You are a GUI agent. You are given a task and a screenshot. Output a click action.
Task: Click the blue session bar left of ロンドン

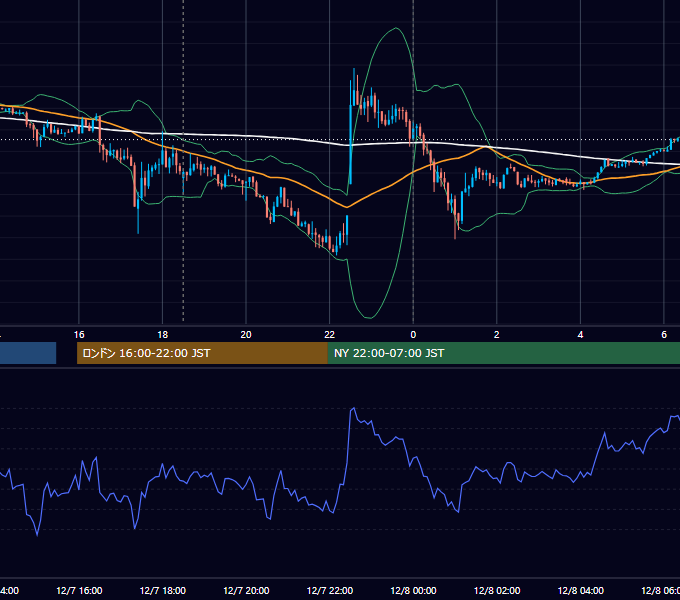28,353
